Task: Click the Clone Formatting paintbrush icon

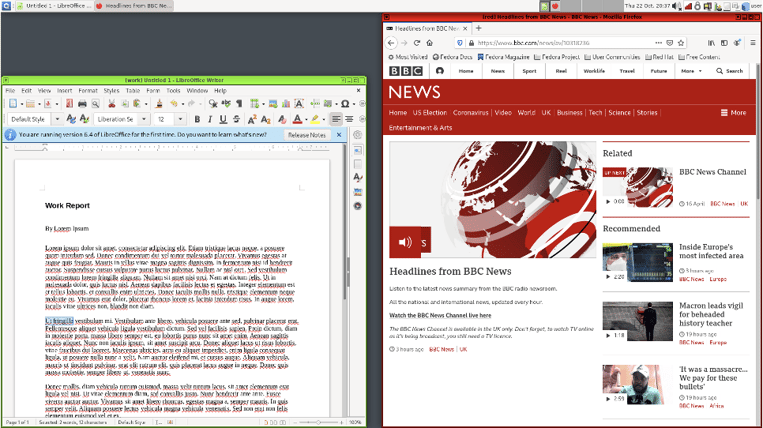Action: (159, 104)
